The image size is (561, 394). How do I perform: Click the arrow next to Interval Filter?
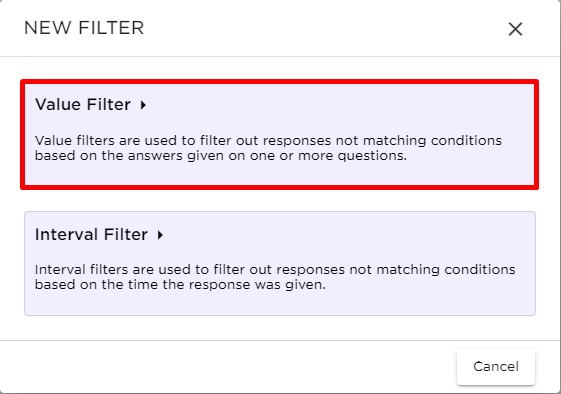click(x=160, y=235)
